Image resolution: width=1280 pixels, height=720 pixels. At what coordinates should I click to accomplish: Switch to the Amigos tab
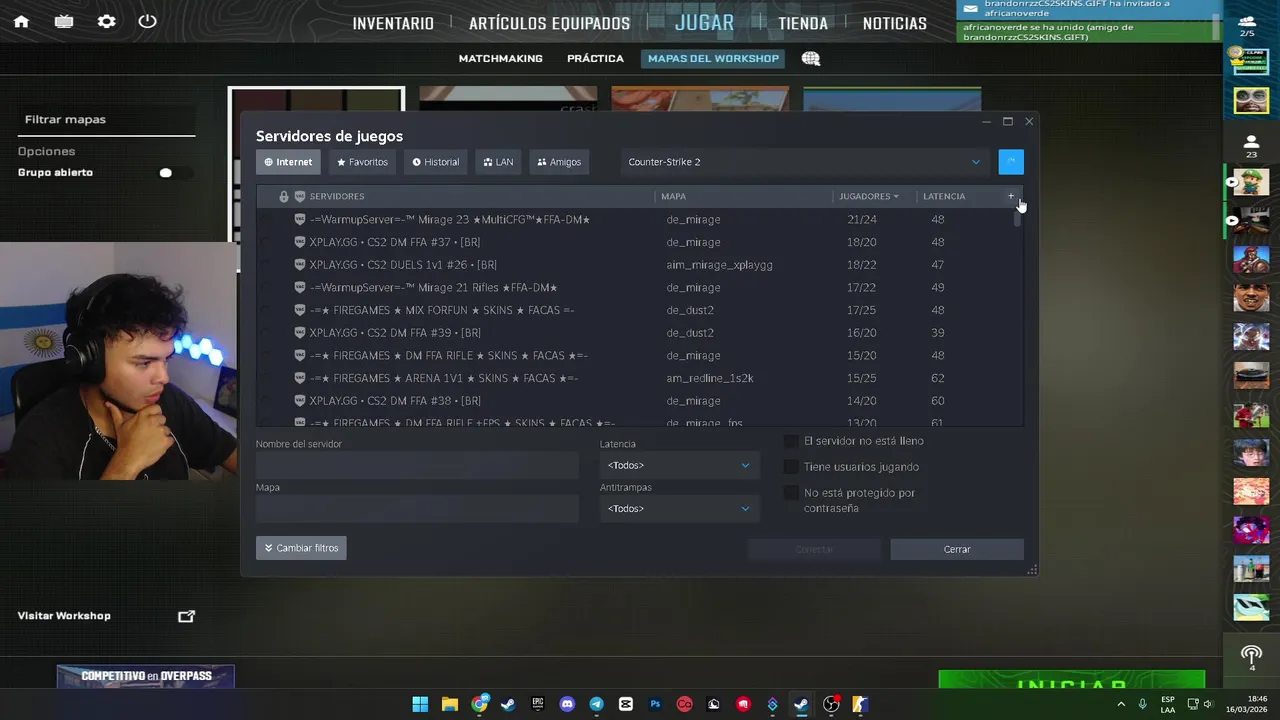click(x=559, y=162)
